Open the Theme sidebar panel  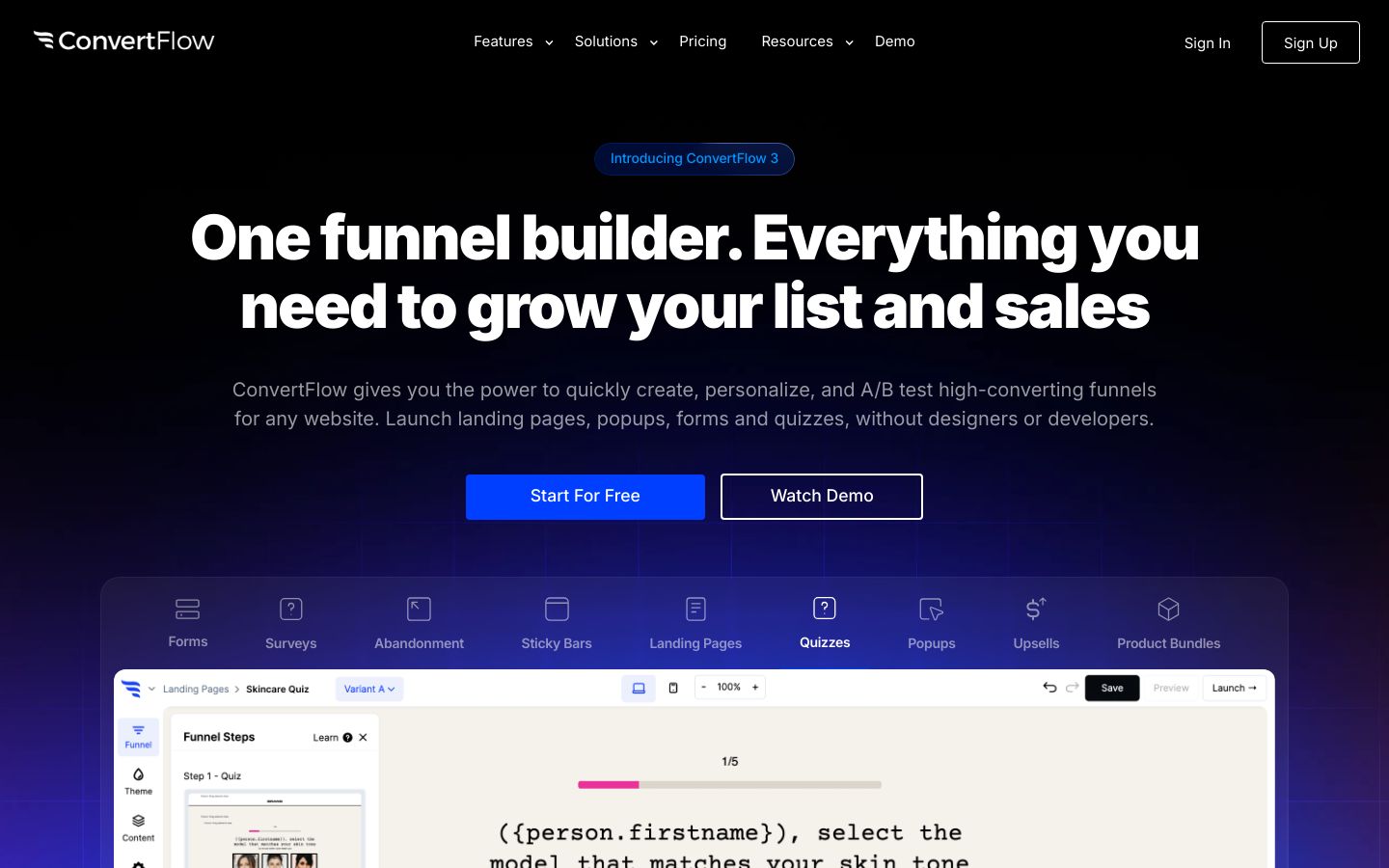point(138,781)
